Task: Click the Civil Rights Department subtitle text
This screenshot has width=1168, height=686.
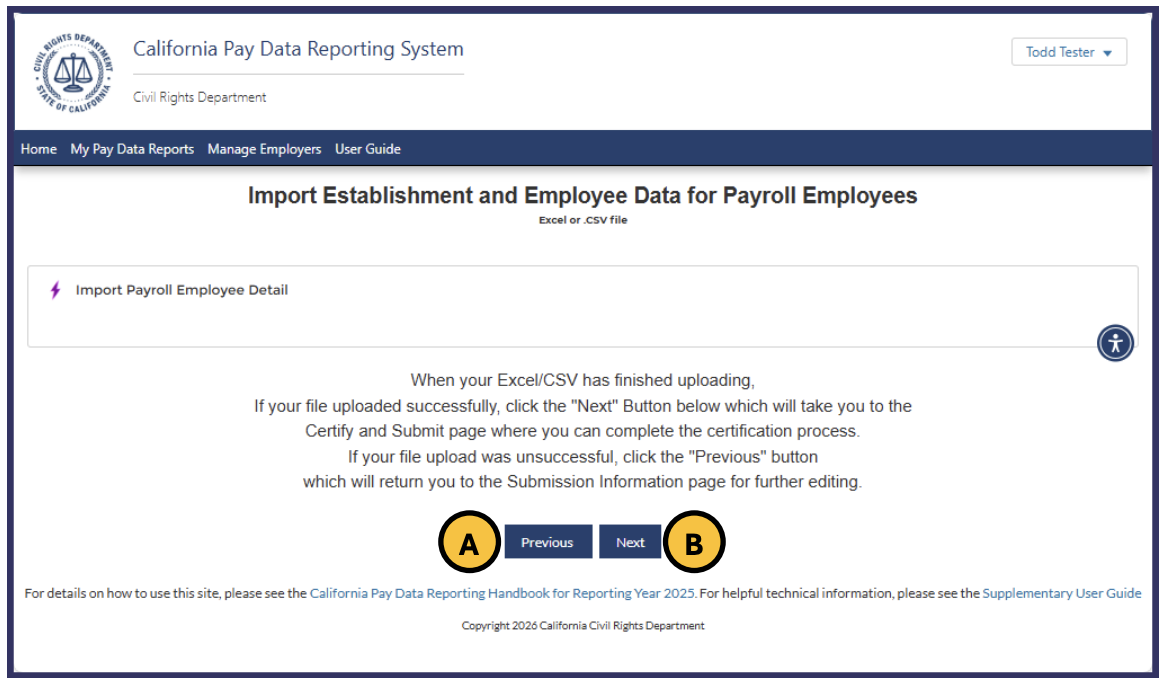Action: [199, 97]
